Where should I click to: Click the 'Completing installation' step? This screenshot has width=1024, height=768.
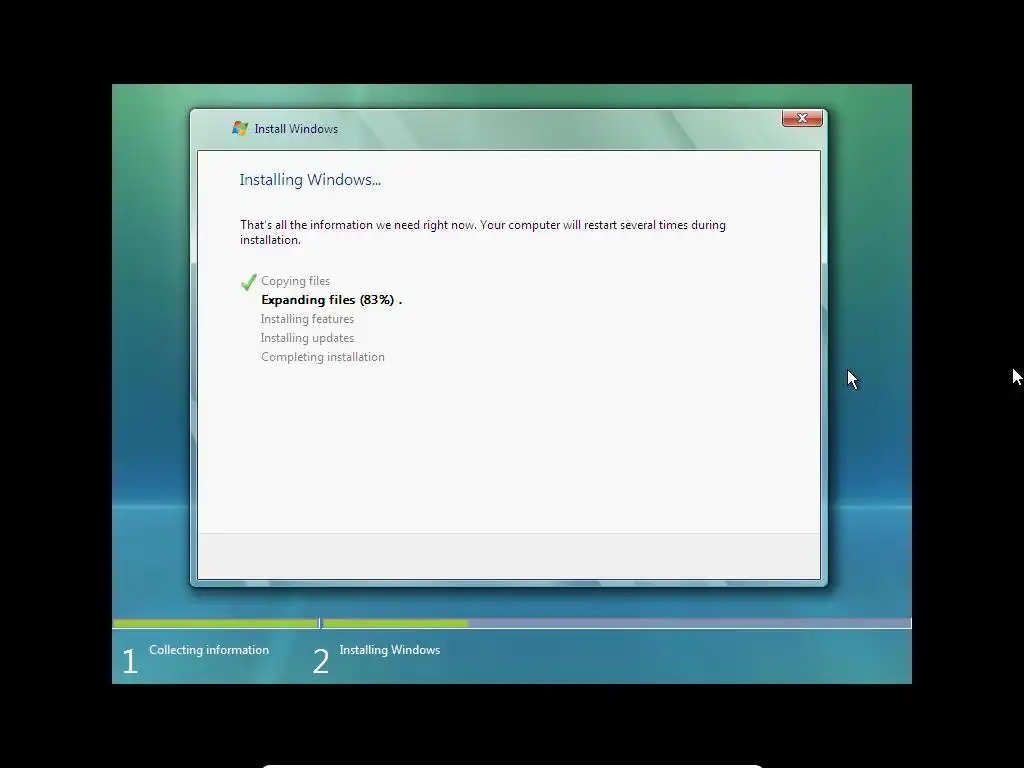click(x=323, y=357)
